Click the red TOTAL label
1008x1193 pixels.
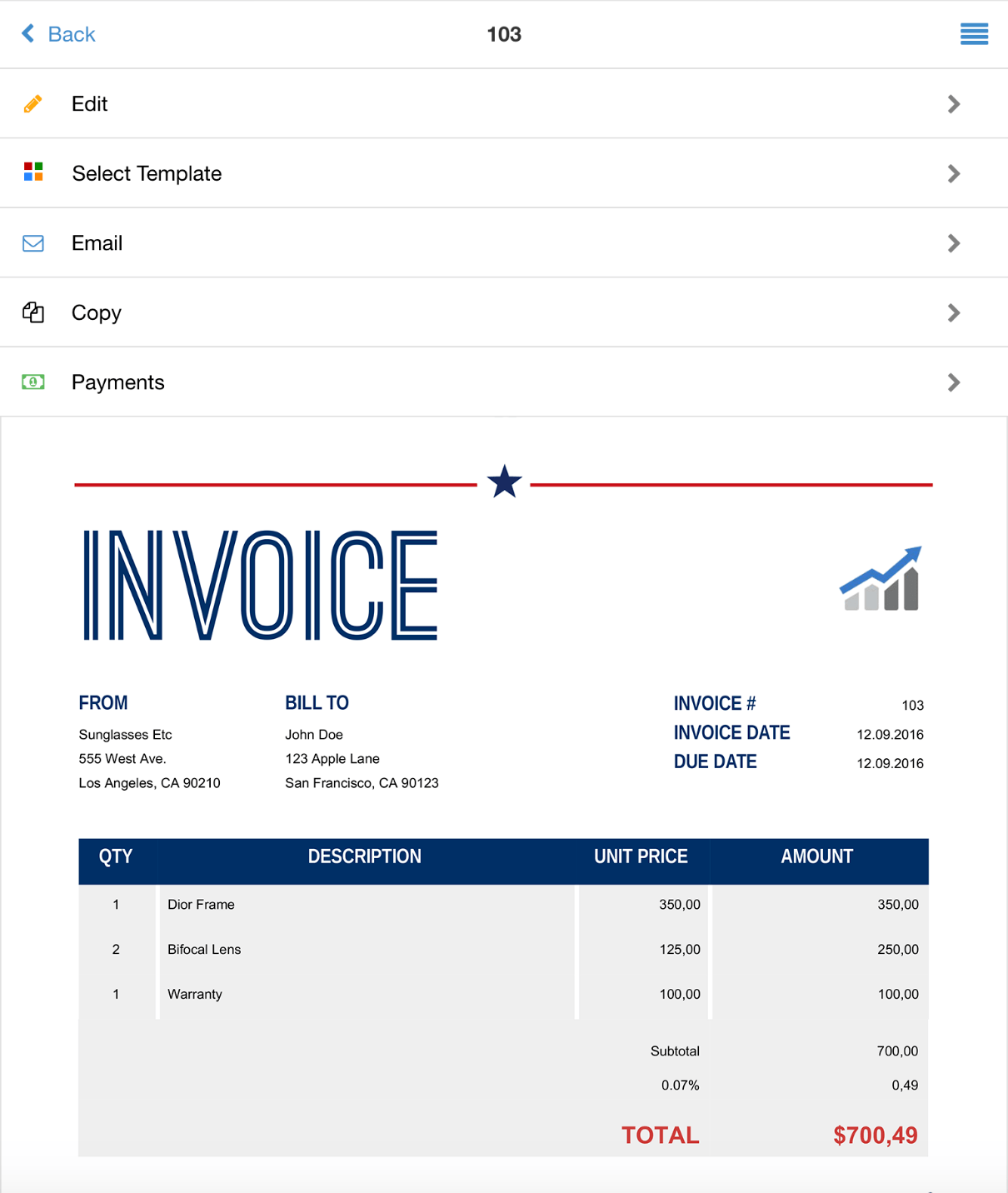661,1135
